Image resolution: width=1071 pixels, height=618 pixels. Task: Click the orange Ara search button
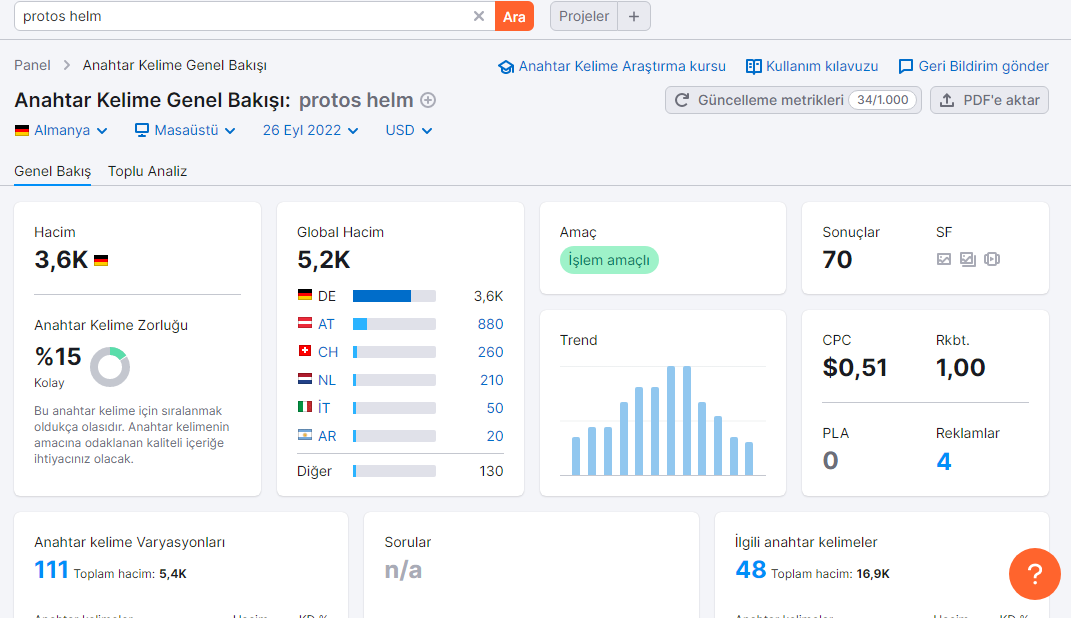click(514, 16)
